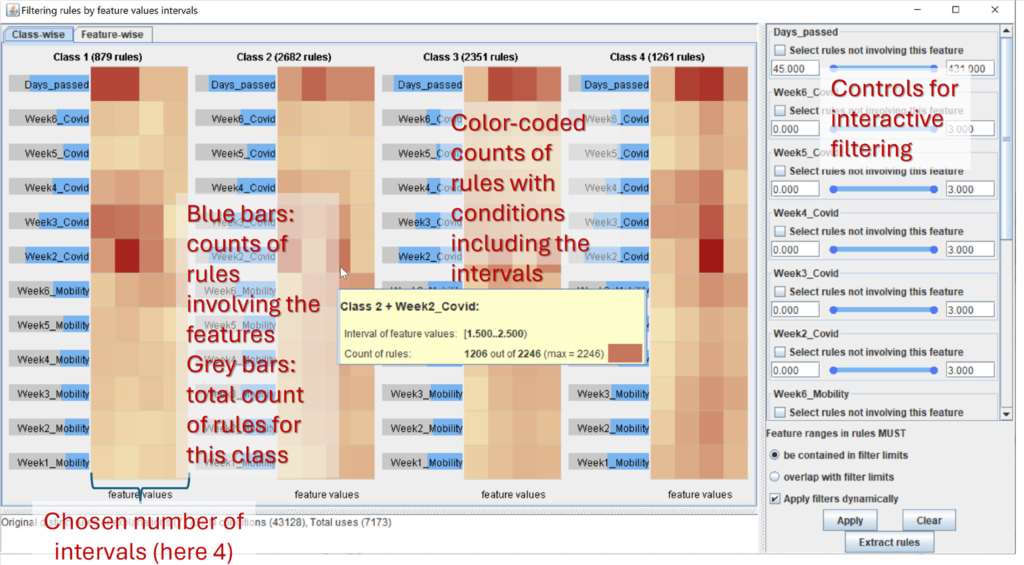Viewport: 1024px width, 565px height.
Task: Click the filter panel scrollbar down arrow
Action: [x=1006, y=413]
